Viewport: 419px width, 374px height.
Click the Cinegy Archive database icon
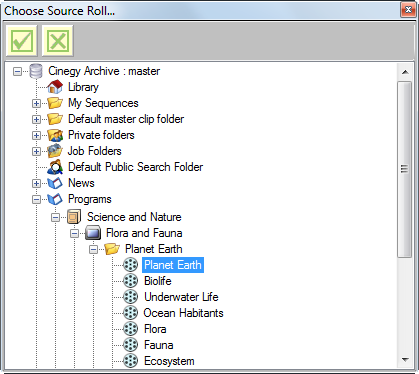click(36, 71)
